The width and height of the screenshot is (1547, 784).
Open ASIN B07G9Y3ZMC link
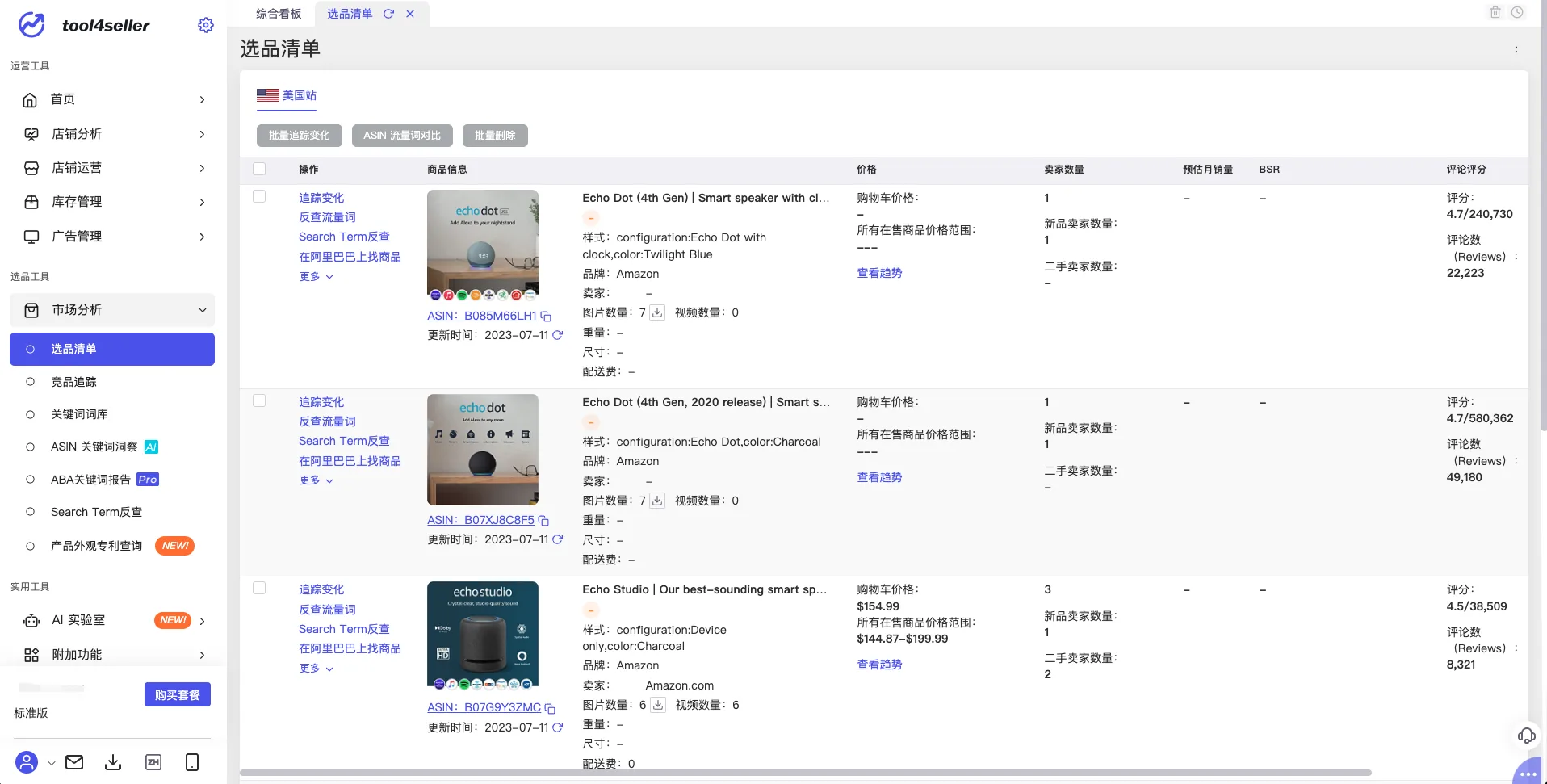coord(484,707)
